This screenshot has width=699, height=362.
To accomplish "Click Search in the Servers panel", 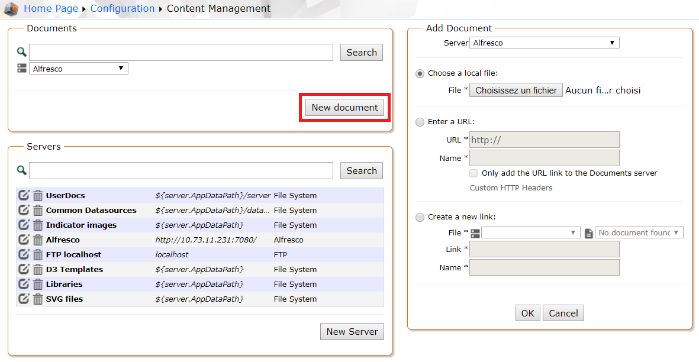I will click(x=362, y=170).
